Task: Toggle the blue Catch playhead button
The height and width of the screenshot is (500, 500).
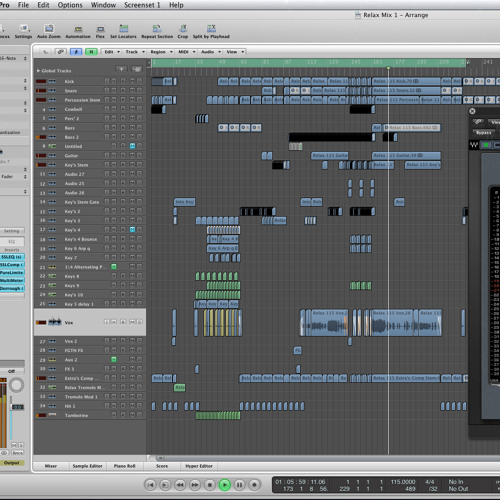Action: tap(76, 52)
